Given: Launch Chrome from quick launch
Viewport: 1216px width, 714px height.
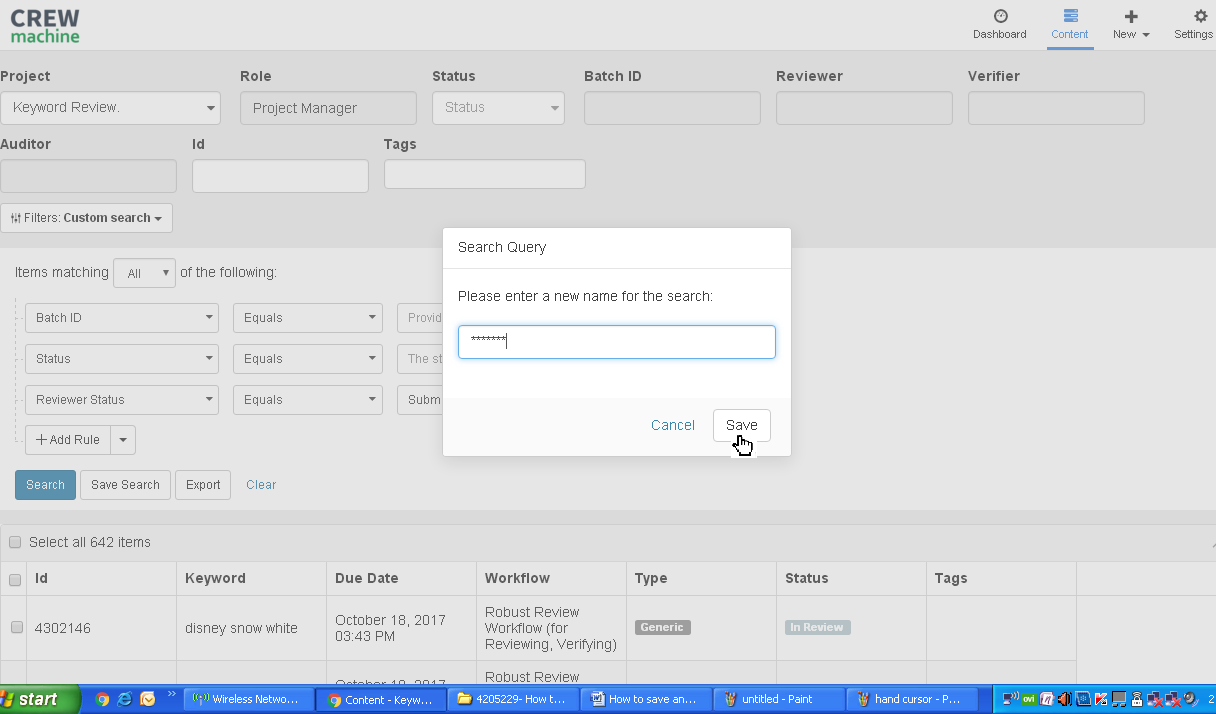Looking at the screenshot, I should 102,699.
